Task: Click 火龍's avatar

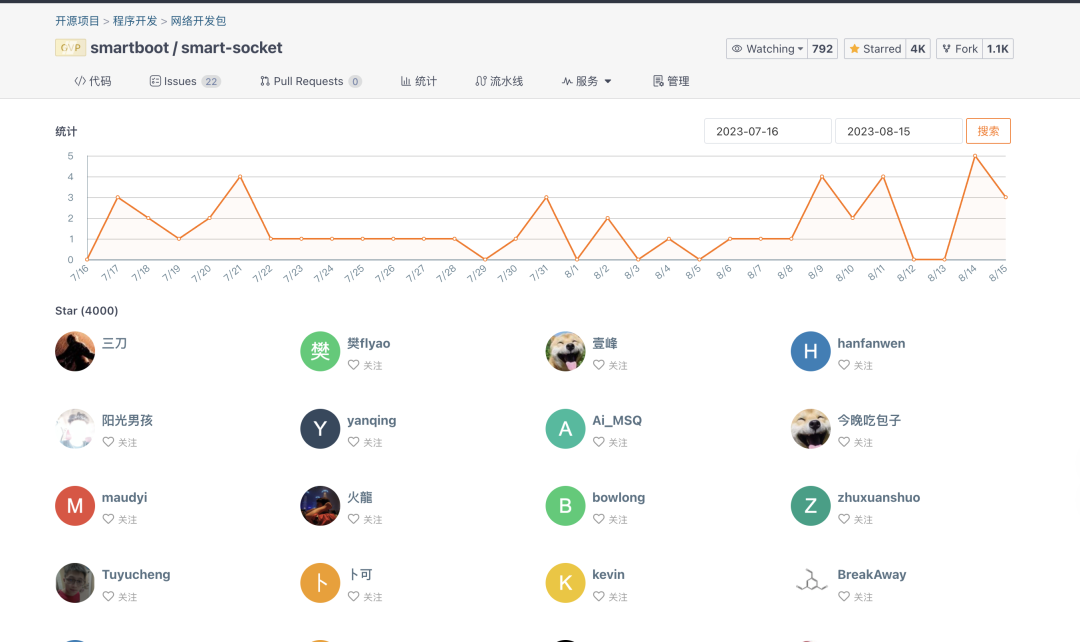Action: pyautogui.click(x=320, y=506)
